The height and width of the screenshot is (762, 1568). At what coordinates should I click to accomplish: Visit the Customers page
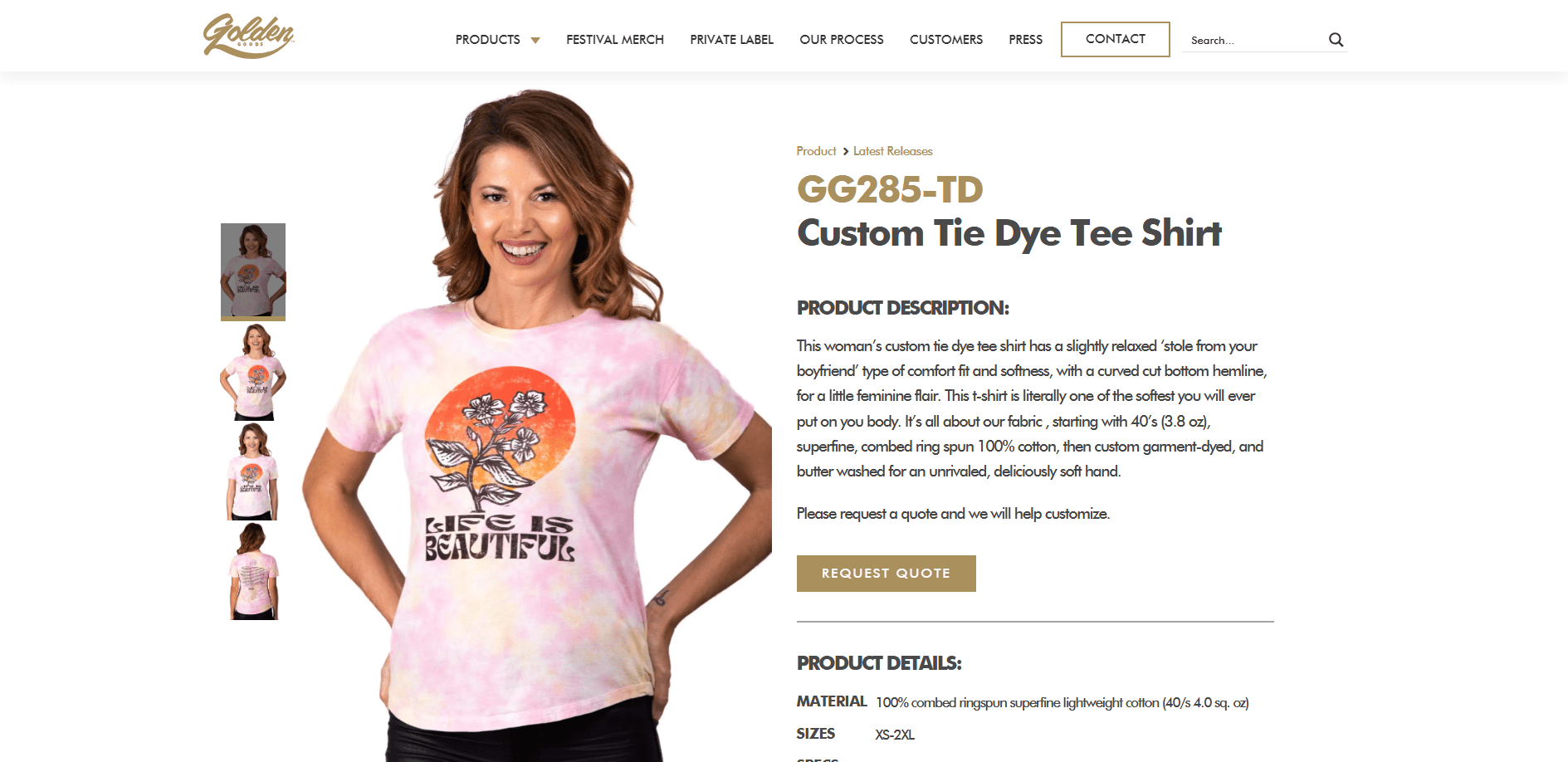click(x=946, y=40)
